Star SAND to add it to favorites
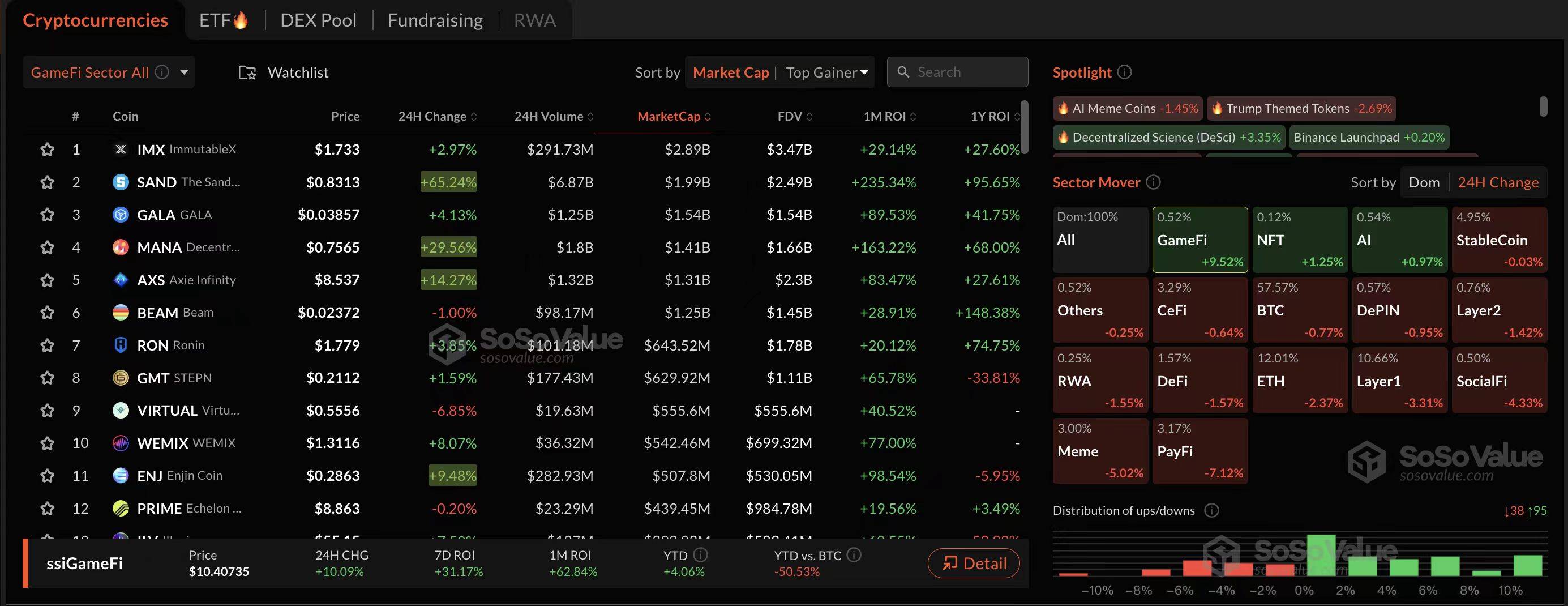The height and width of the screenshot is (606, 1568). (47, 182)
